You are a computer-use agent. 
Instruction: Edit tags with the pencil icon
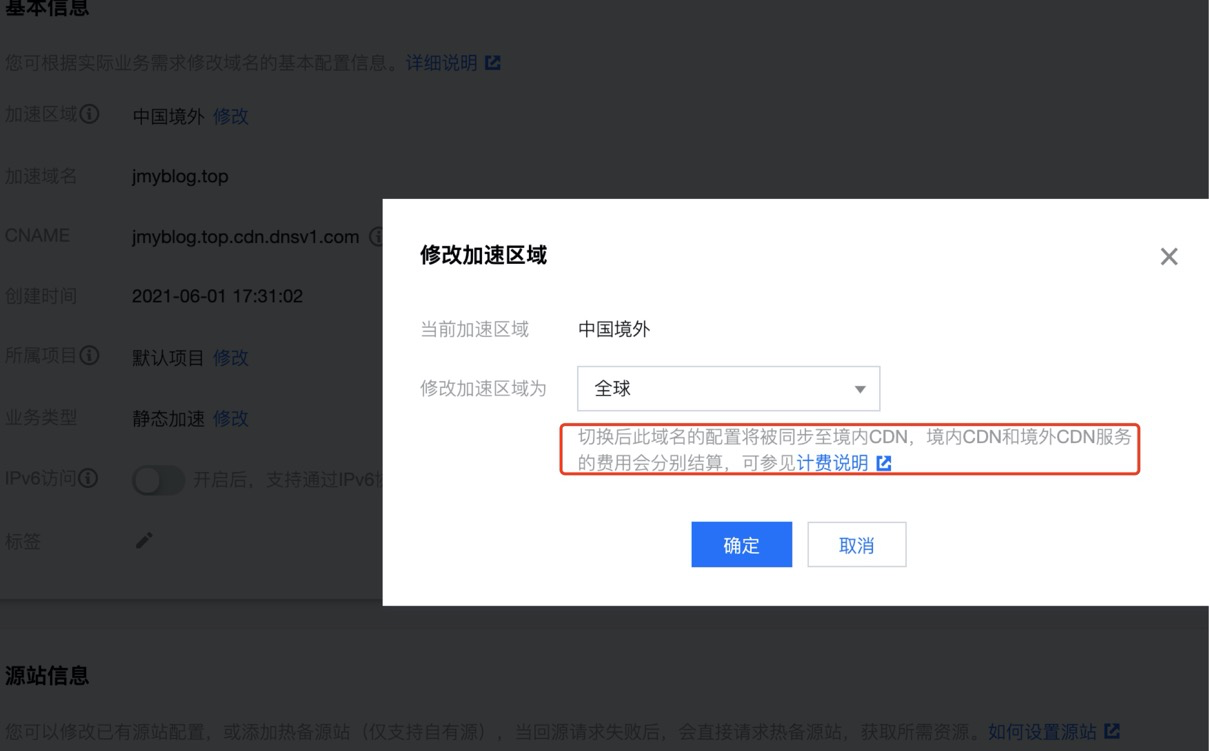point(144,540)
